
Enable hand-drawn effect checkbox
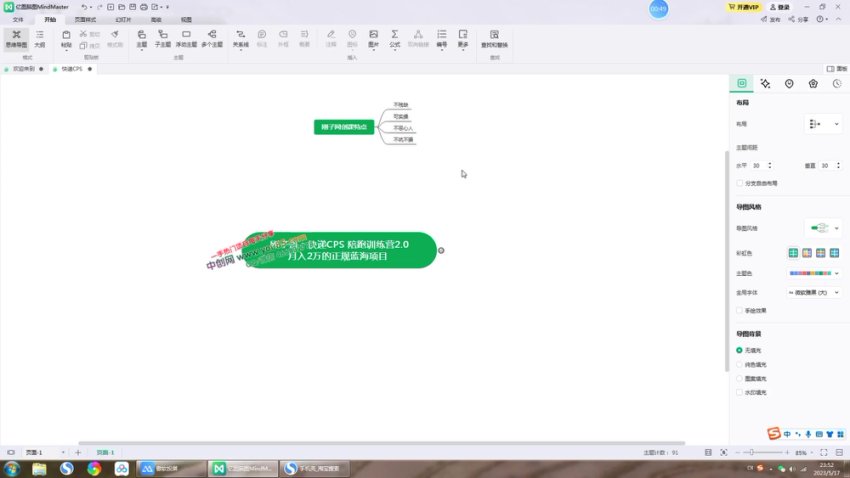[739, 311]
